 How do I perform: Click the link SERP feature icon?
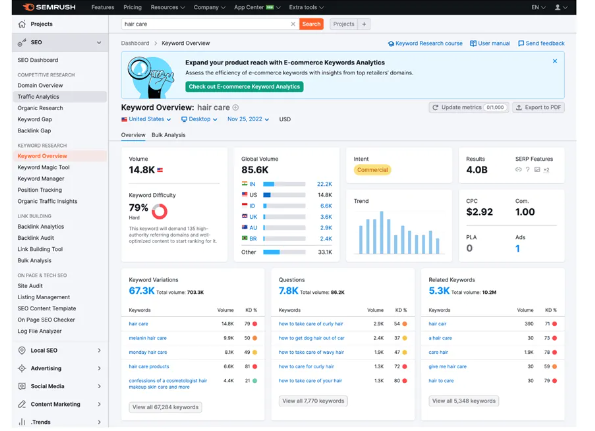(x=518, y=170)
